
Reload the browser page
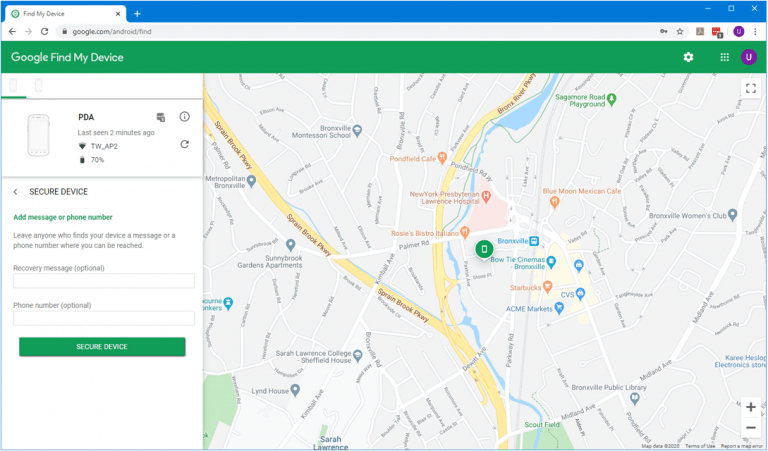point(45,31)
